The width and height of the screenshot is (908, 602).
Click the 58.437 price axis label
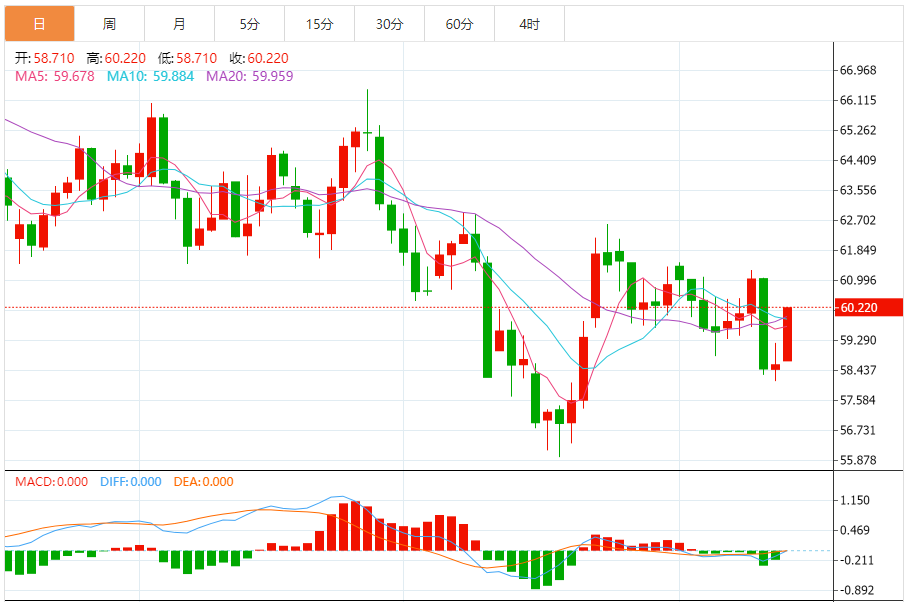[858, 370]
